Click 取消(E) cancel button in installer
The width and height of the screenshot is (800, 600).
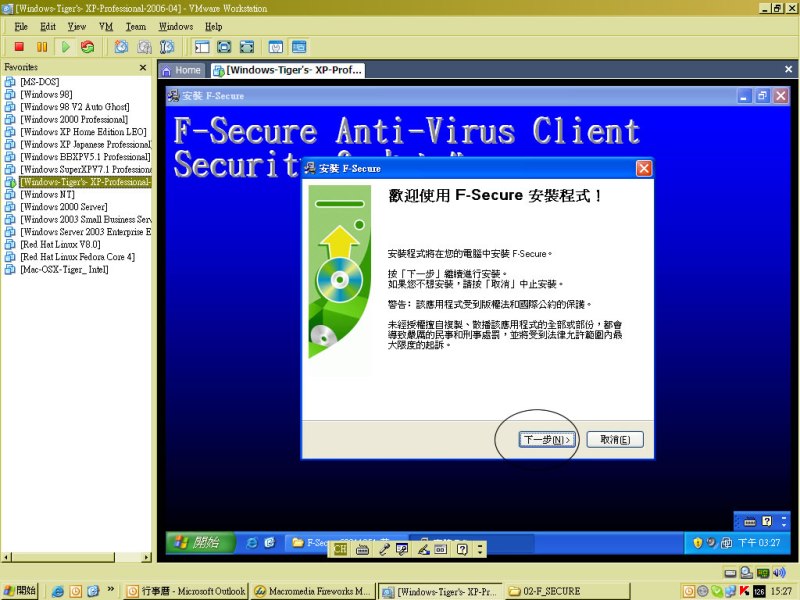pos(615,439)
